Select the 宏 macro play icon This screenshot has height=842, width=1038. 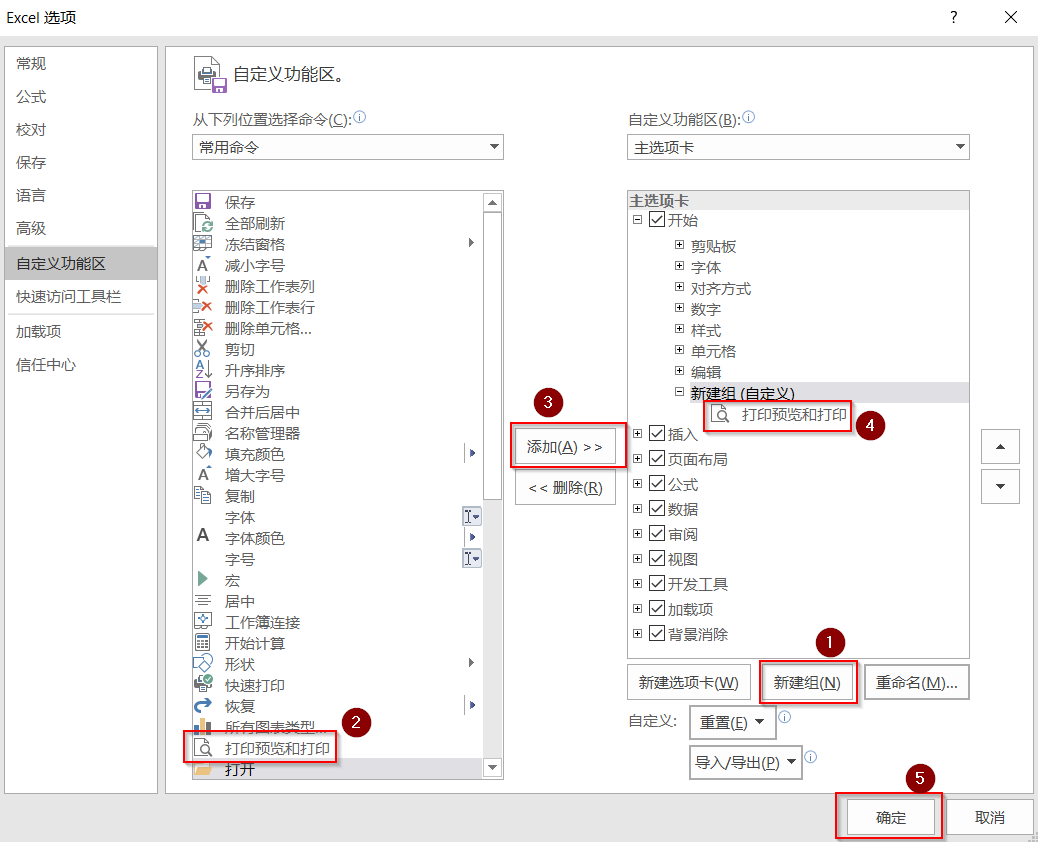pos(203,579)
